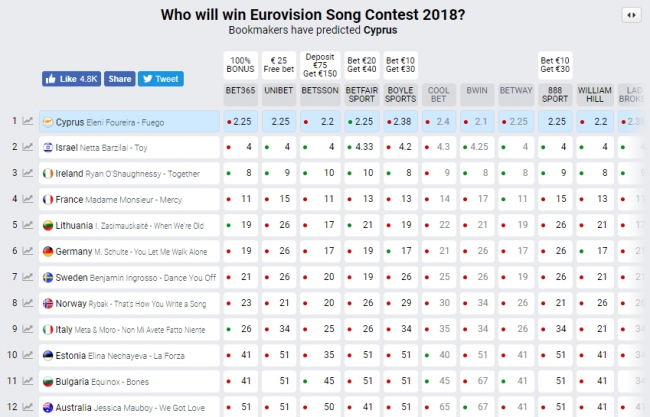
Task: Open the Betsson Deposit €75 bonus offer
Action: [320, 65]
